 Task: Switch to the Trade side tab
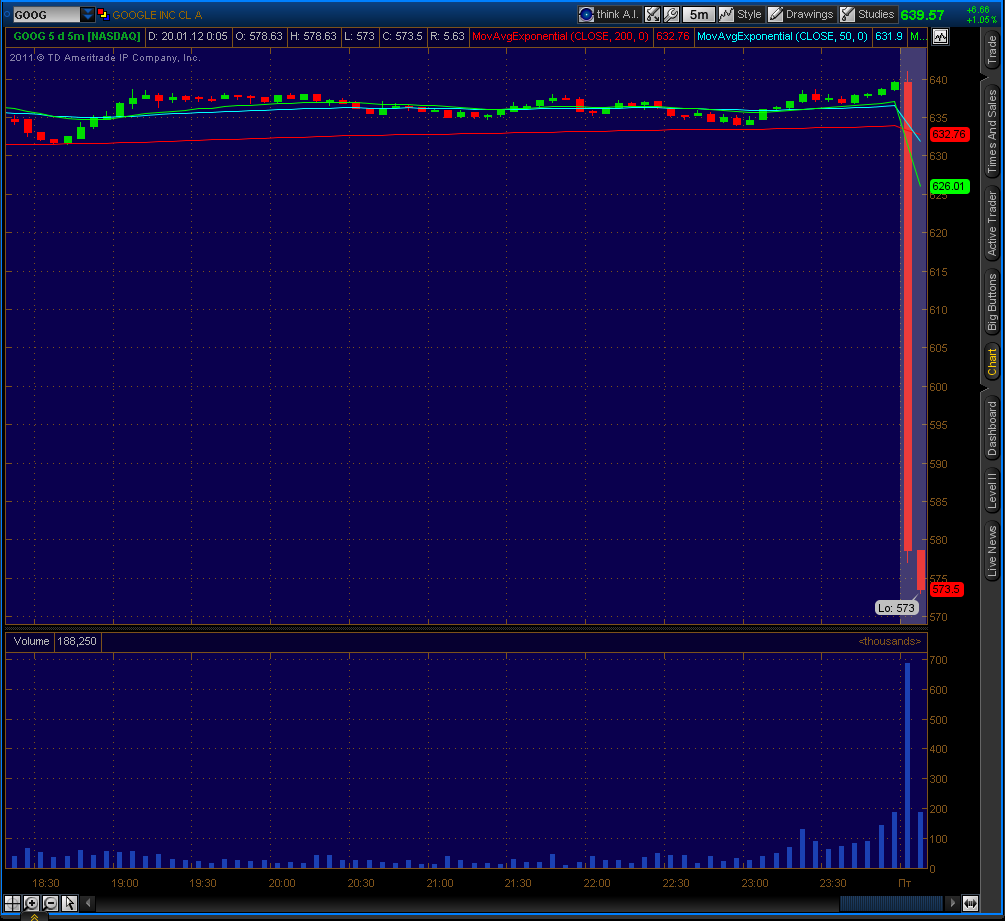[x=992, y=50]
